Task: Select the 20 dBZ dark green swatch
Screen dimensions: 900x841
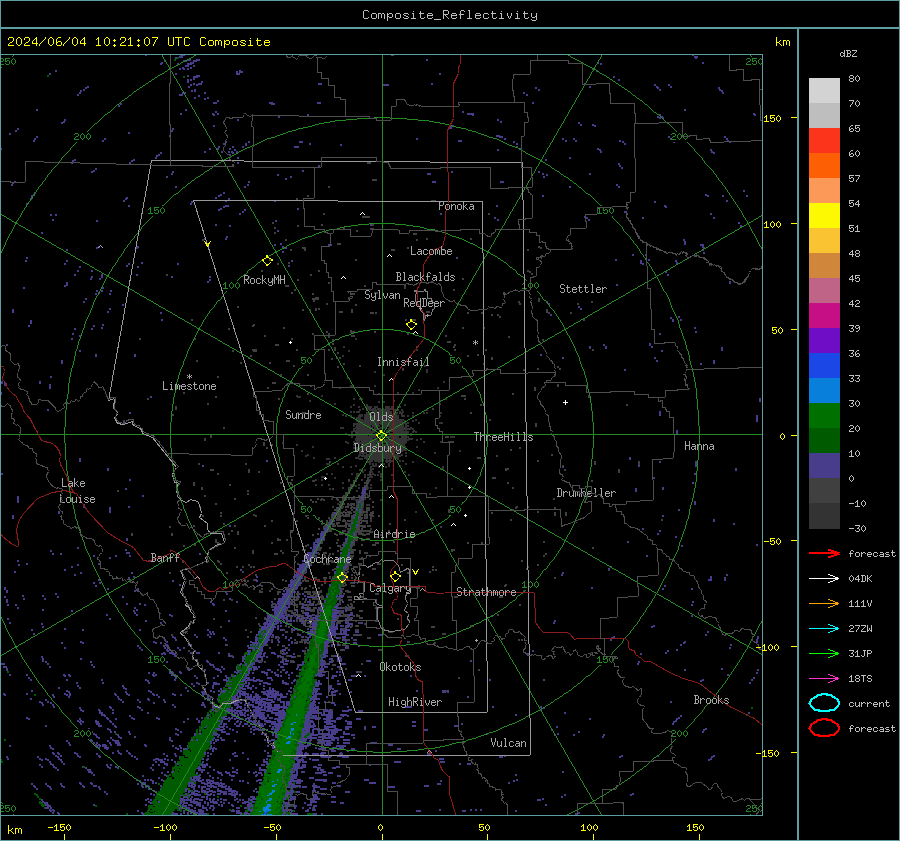Action: tap(824, 440)
